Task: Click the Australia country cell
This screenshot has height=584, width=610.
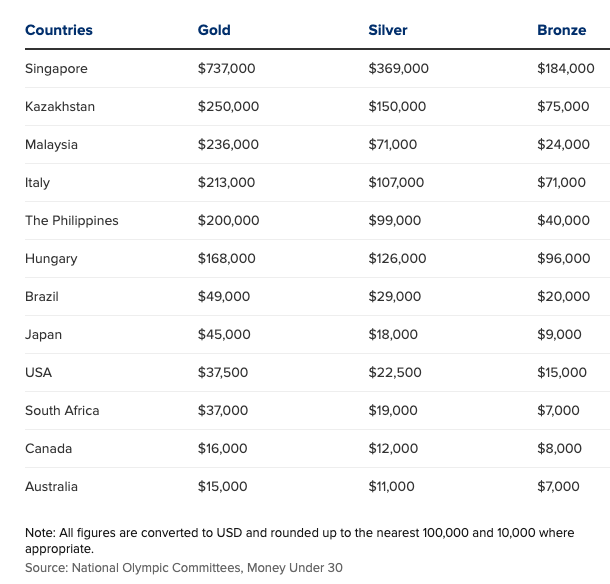Action: tap(51, 486)
